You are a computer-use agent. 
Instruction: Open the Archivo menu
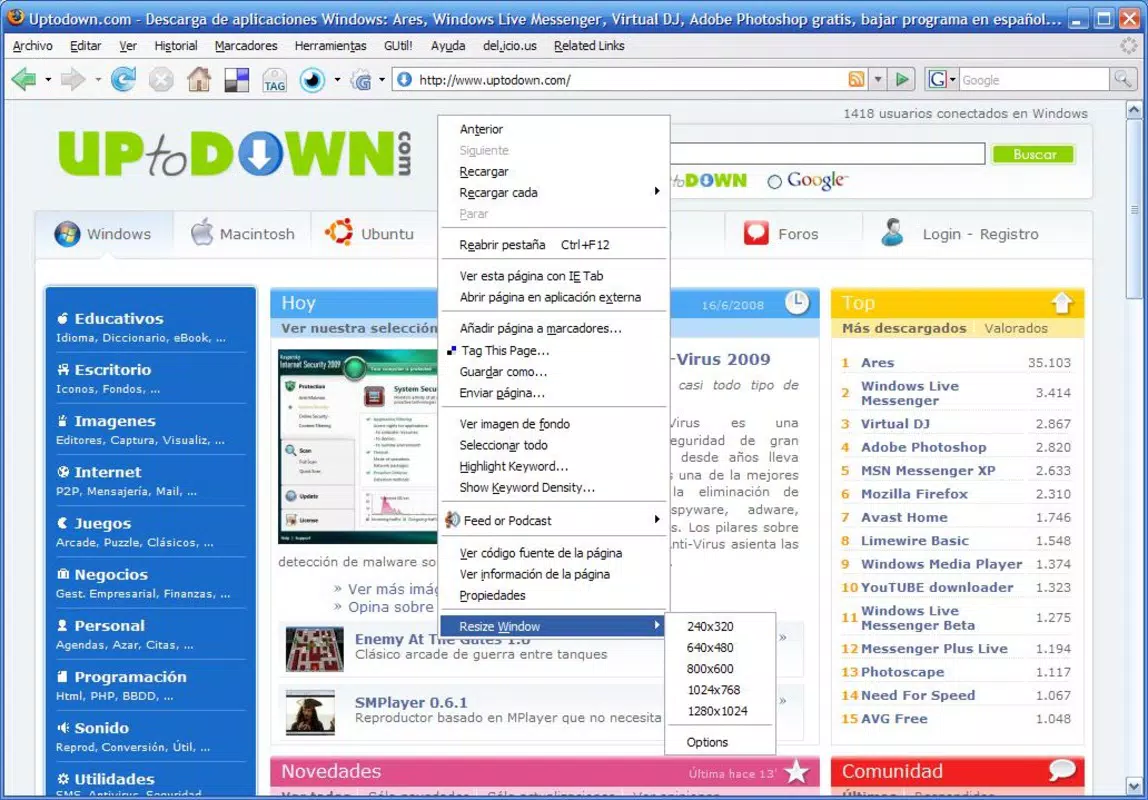[33, 45]
